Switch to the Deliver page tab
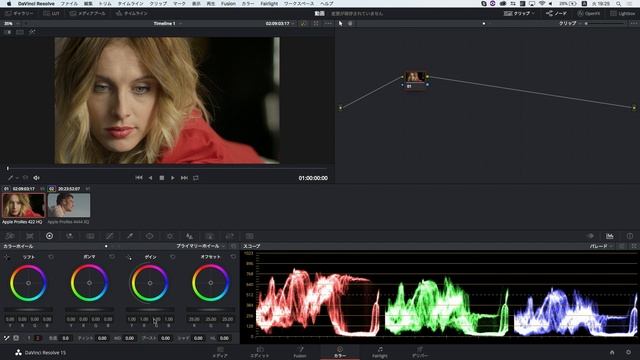Viewport: 640px width, 360px height. click(420, 352)
